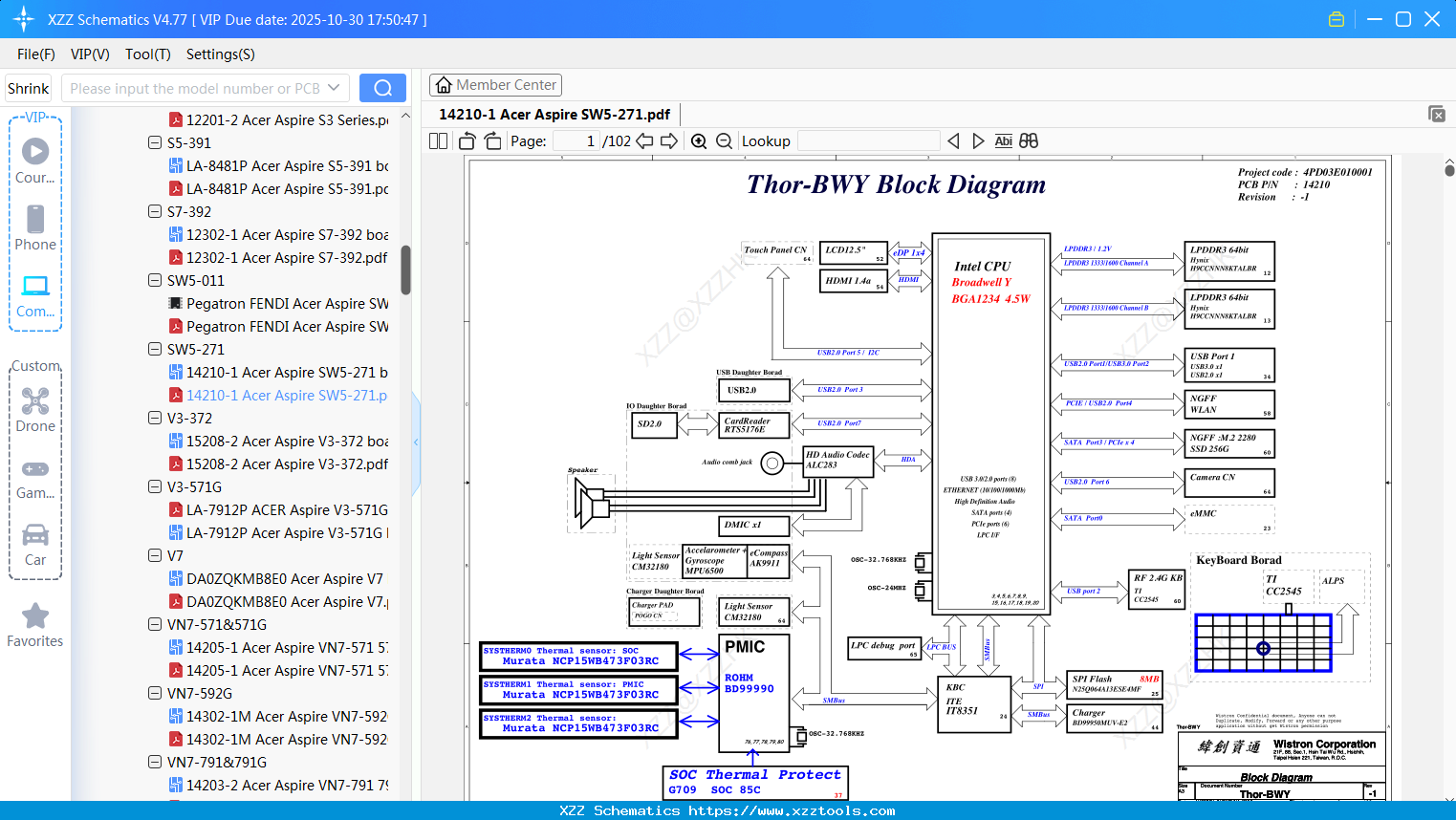Click the binoculars find icon
Screen dimensions: 1456x820
pyautogui.click(x=1029, y=141)
